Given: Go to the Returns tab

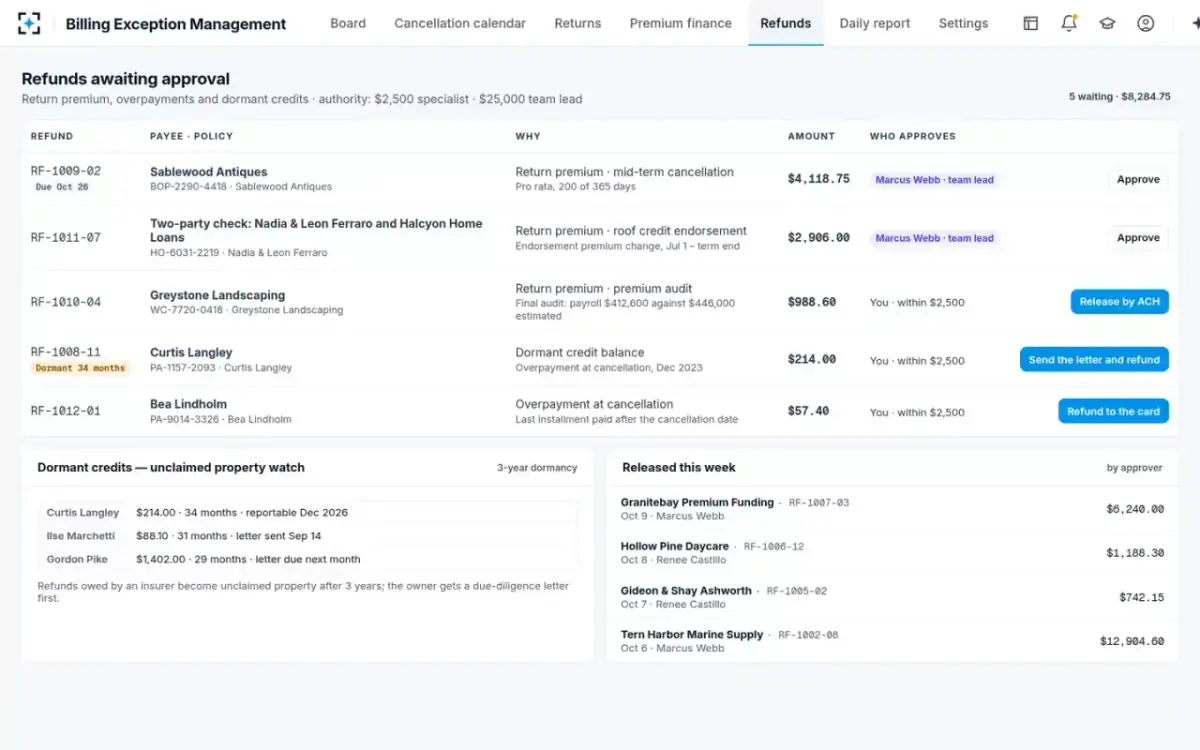Looking at the screenshot, I should pyautogui.click(x=578, y=23).
